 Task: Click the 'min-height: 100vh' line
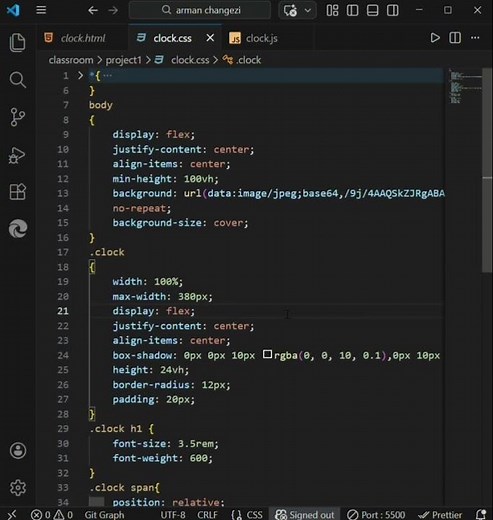click(165, 179)
